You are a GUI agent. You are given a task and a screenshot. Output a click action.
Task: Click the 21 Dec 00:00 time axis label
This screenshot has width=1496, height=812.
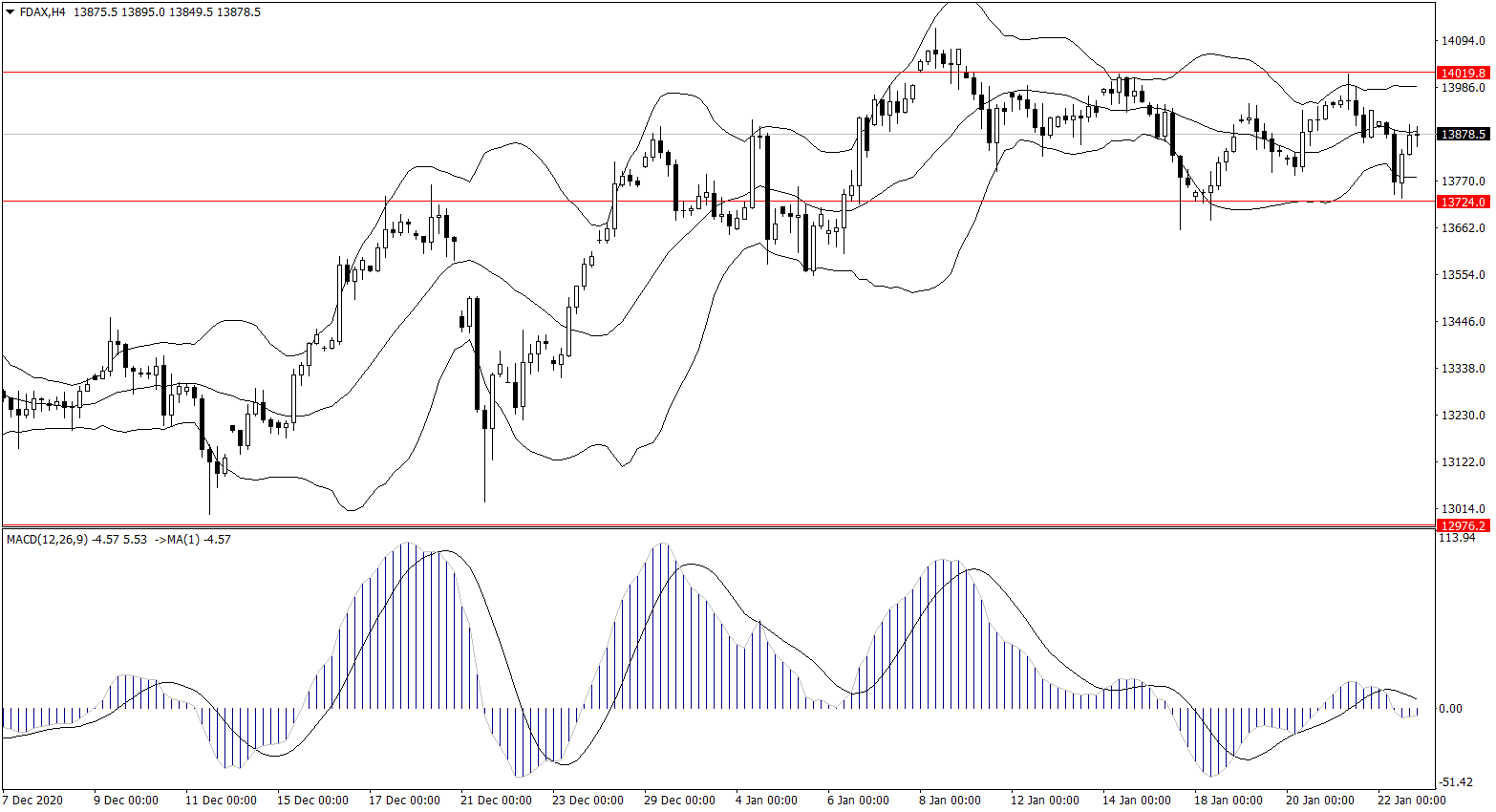point(496,800)
